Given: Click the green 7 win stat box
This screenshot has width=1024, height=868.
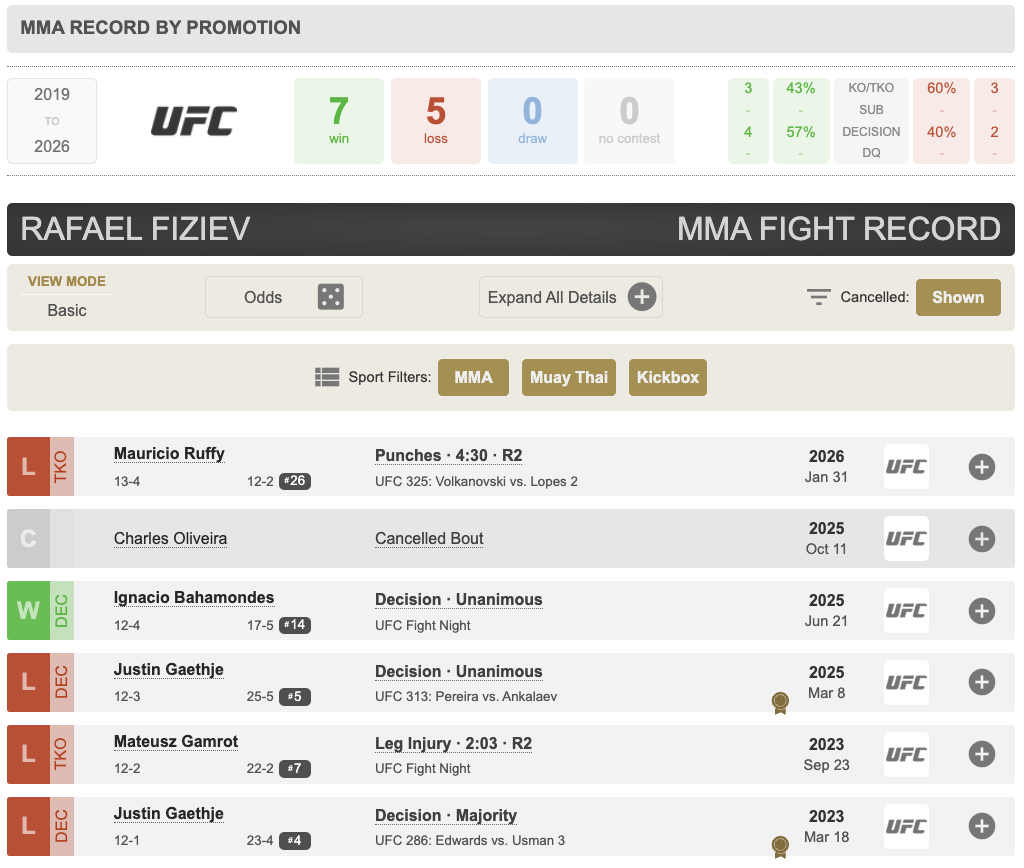Looking at the screenshot, I should 339,121.
